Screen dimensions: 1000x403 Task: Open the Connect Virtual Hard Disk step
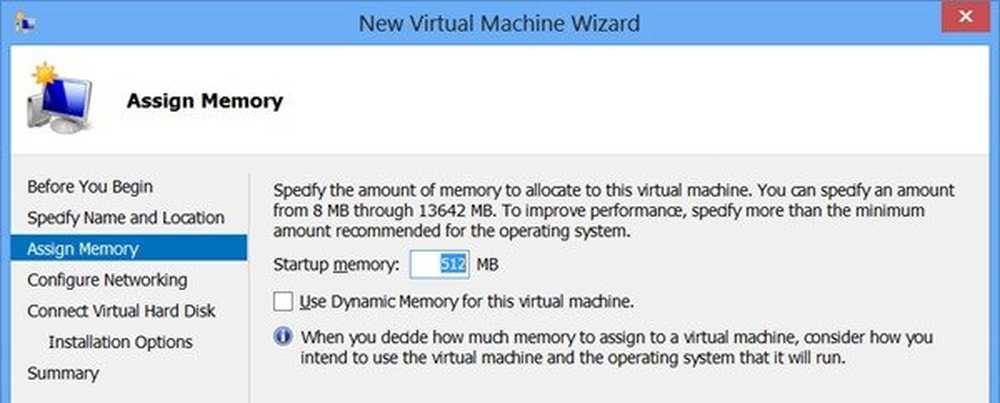tap(121, 310)
